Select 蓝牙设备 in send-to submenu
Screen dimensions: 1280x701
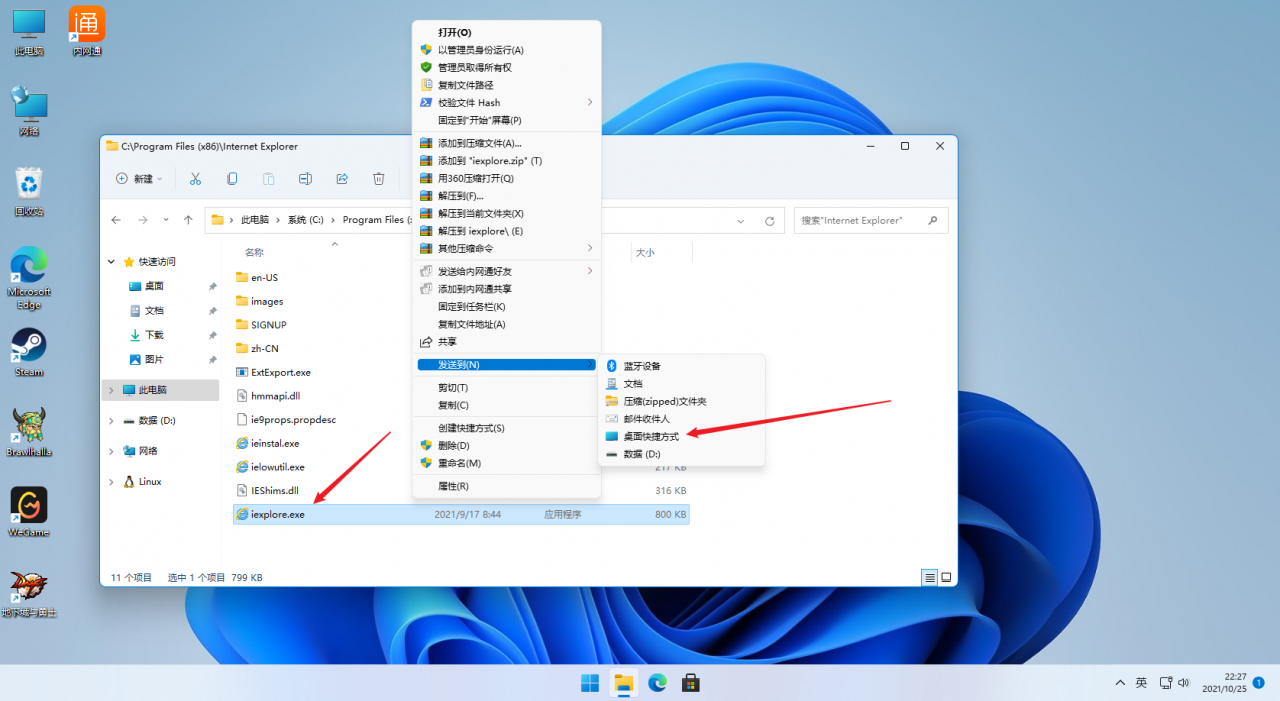point(681,366)
